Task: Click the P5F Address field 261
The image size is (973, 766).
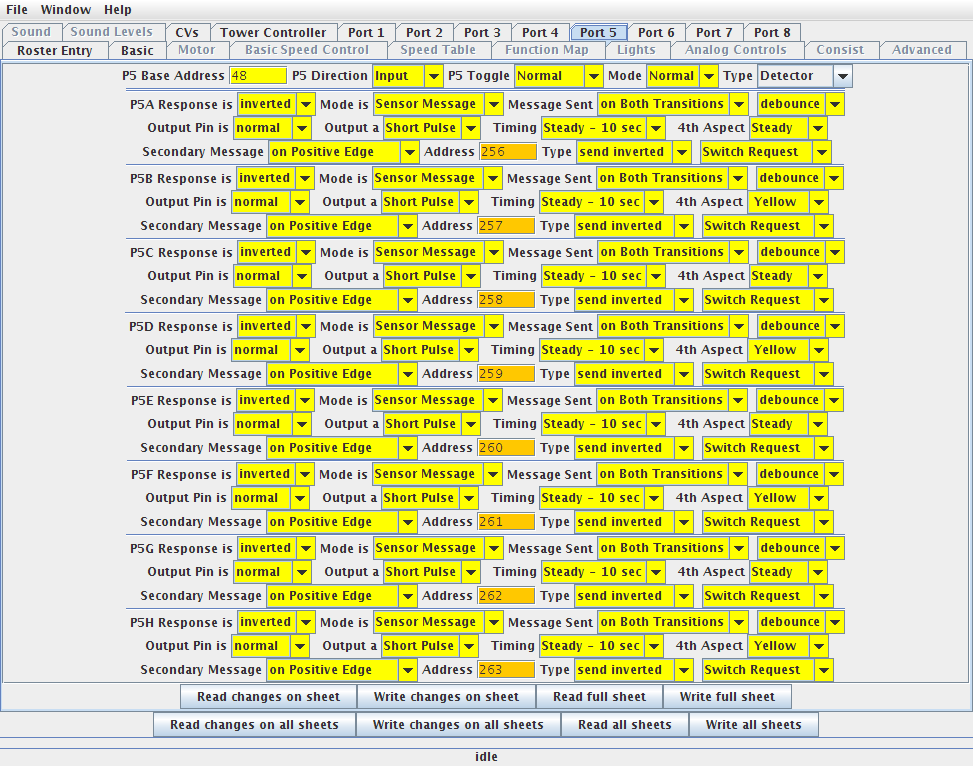Action: point(506,522)
